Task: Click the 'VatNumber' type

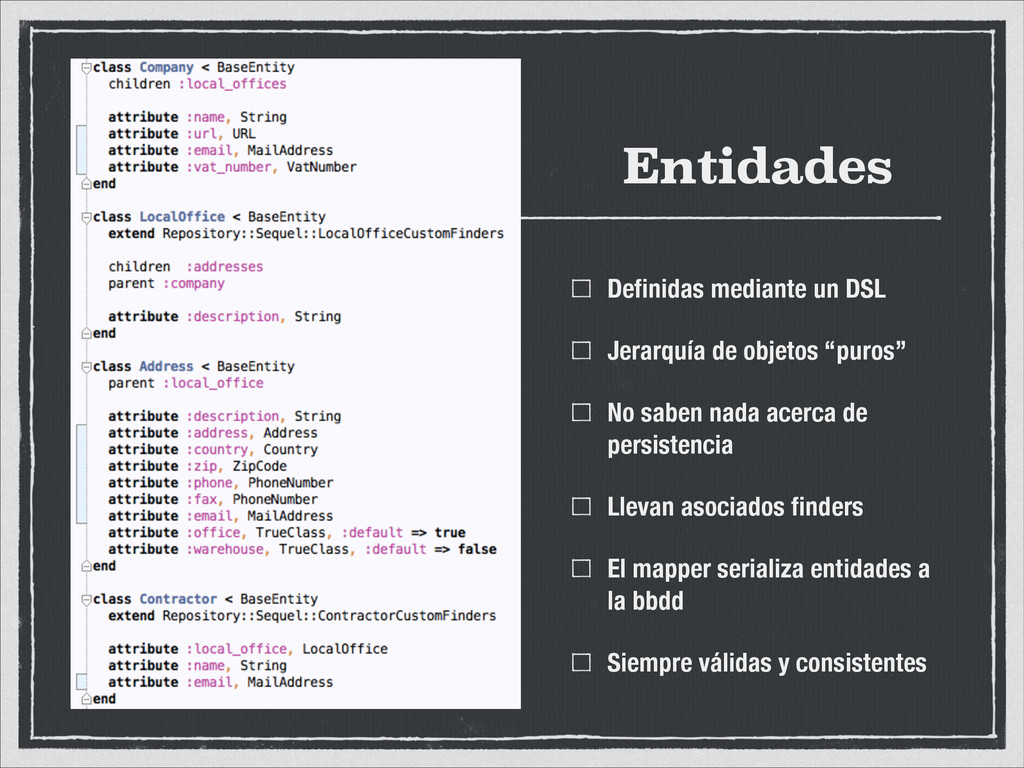Action: coord(322,167)
